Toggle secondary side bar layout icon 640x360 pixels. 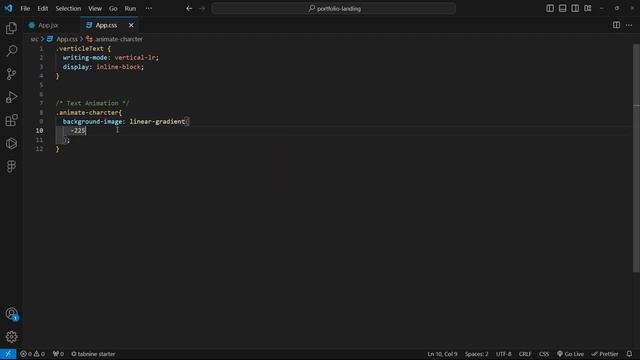[575, 8]
